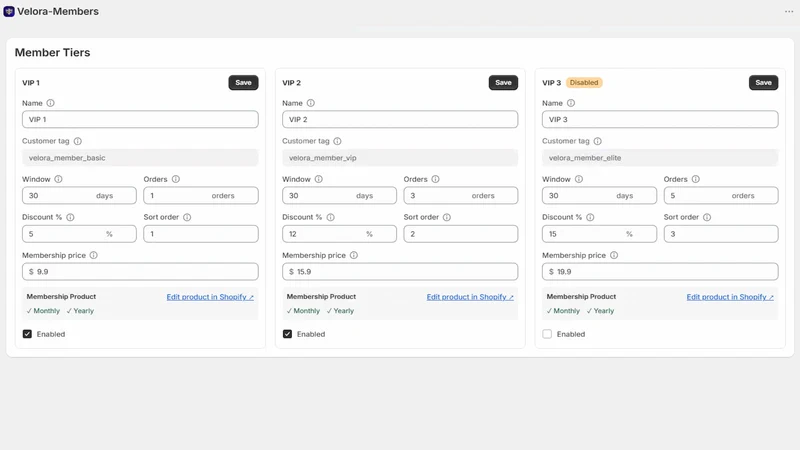The width and height of the screenshot is (800, 450).
Task: Click the Disabled badge on VIP 3
Action: tap(584, 83)
